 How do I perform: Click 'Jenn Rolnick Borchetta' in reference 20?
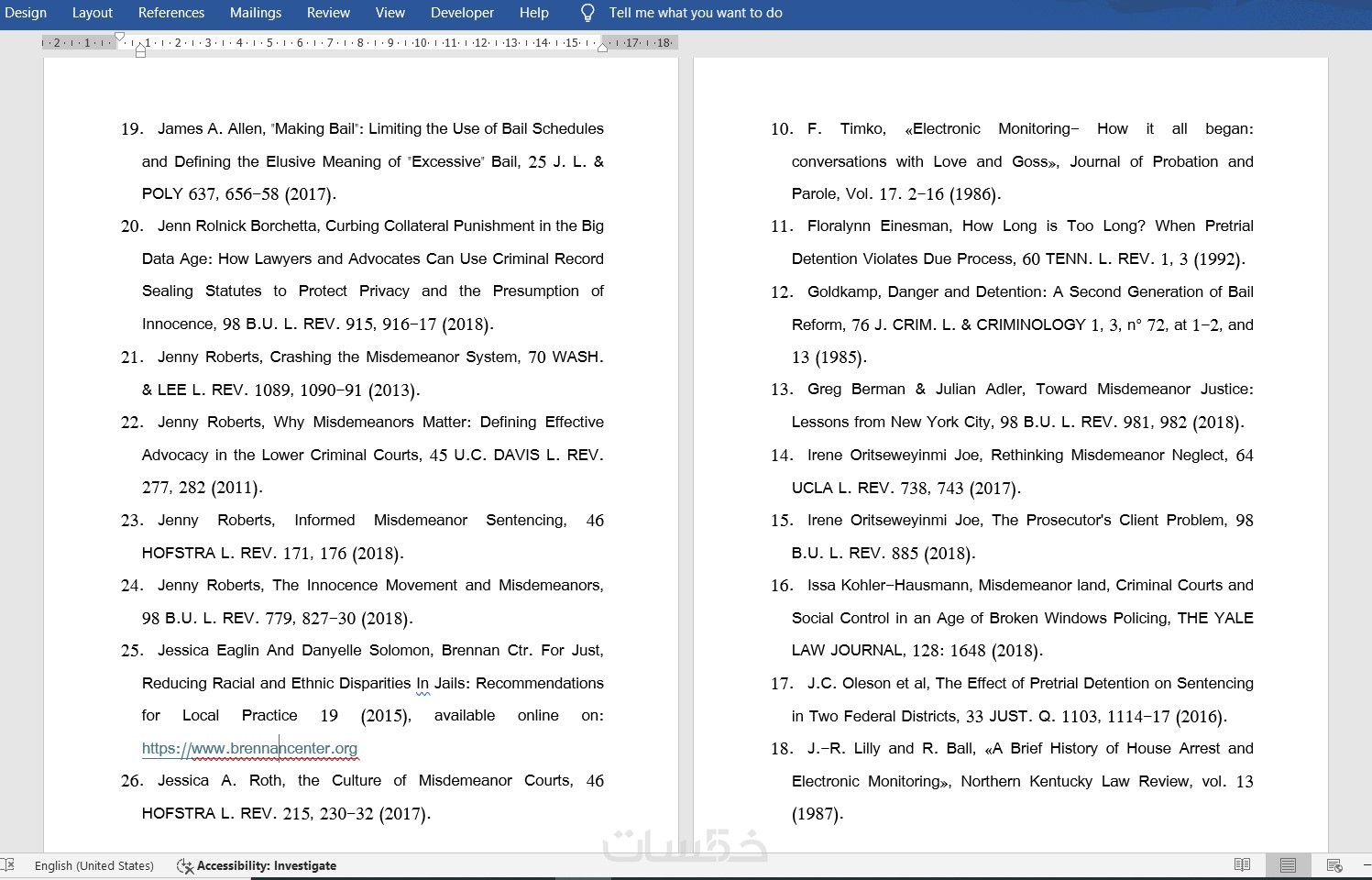tap(237, 225)
